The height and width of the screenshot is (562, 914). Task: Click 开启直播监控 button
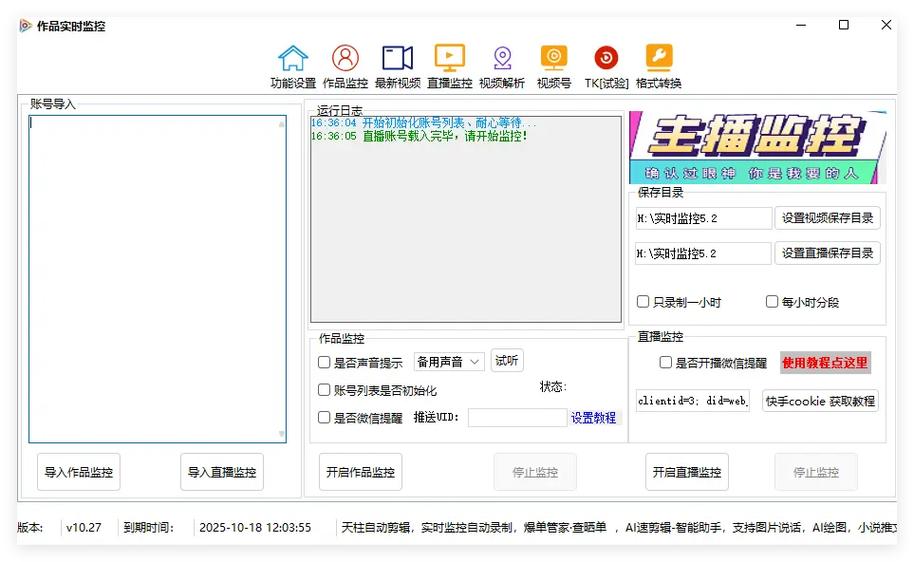[x=687, y=472]
